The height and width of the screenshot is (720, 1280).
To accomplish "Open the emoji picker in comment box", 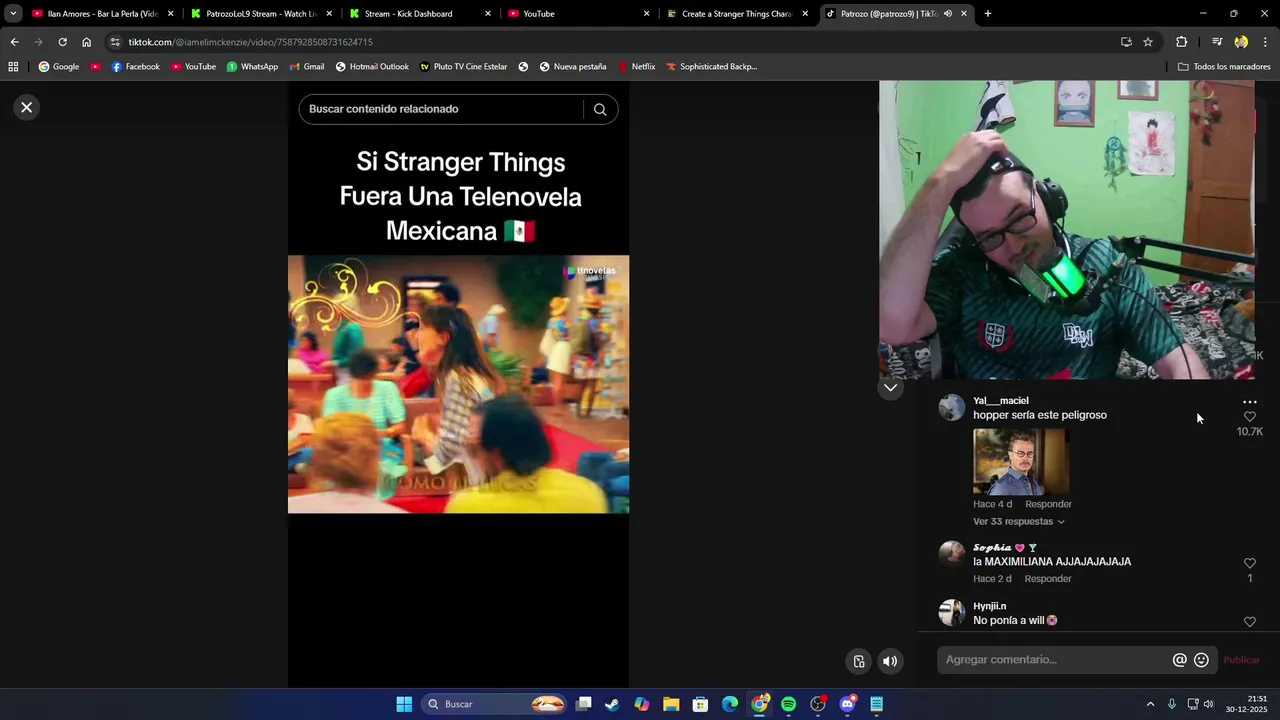I will 1202,660.
